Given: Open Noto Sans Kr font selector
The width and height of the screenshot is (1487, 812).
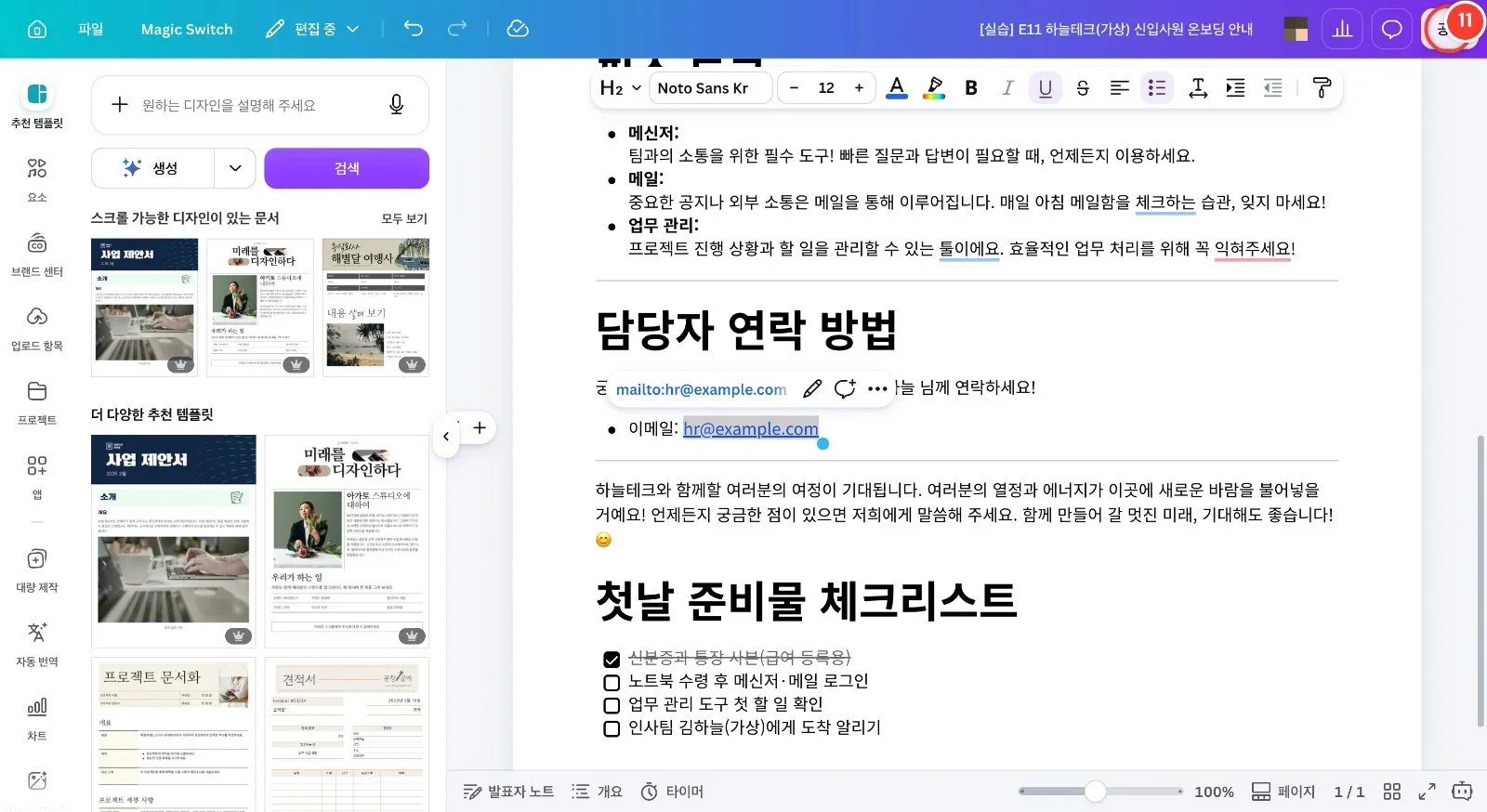Looking at the screenshot, I should [713, 87].
